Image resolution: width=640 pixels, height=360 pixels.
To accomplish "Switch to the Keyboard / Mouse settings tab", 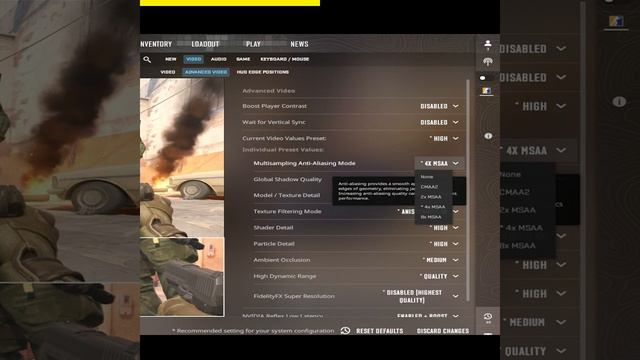I will tap(284, 59).
